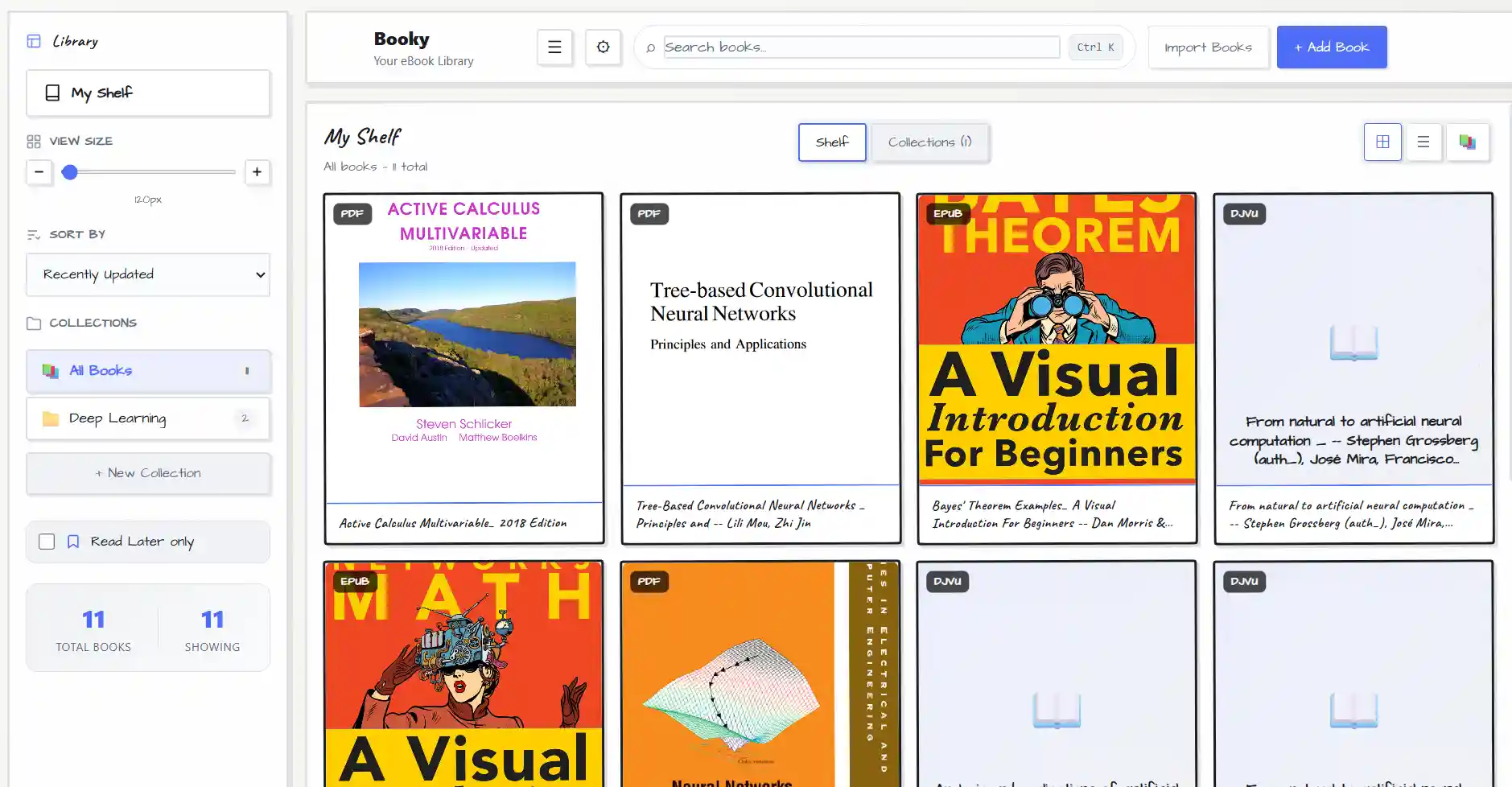Viewport: 1512px width, 787px height.
Task: Click the View Size grid icon
Action: (34, 142)
